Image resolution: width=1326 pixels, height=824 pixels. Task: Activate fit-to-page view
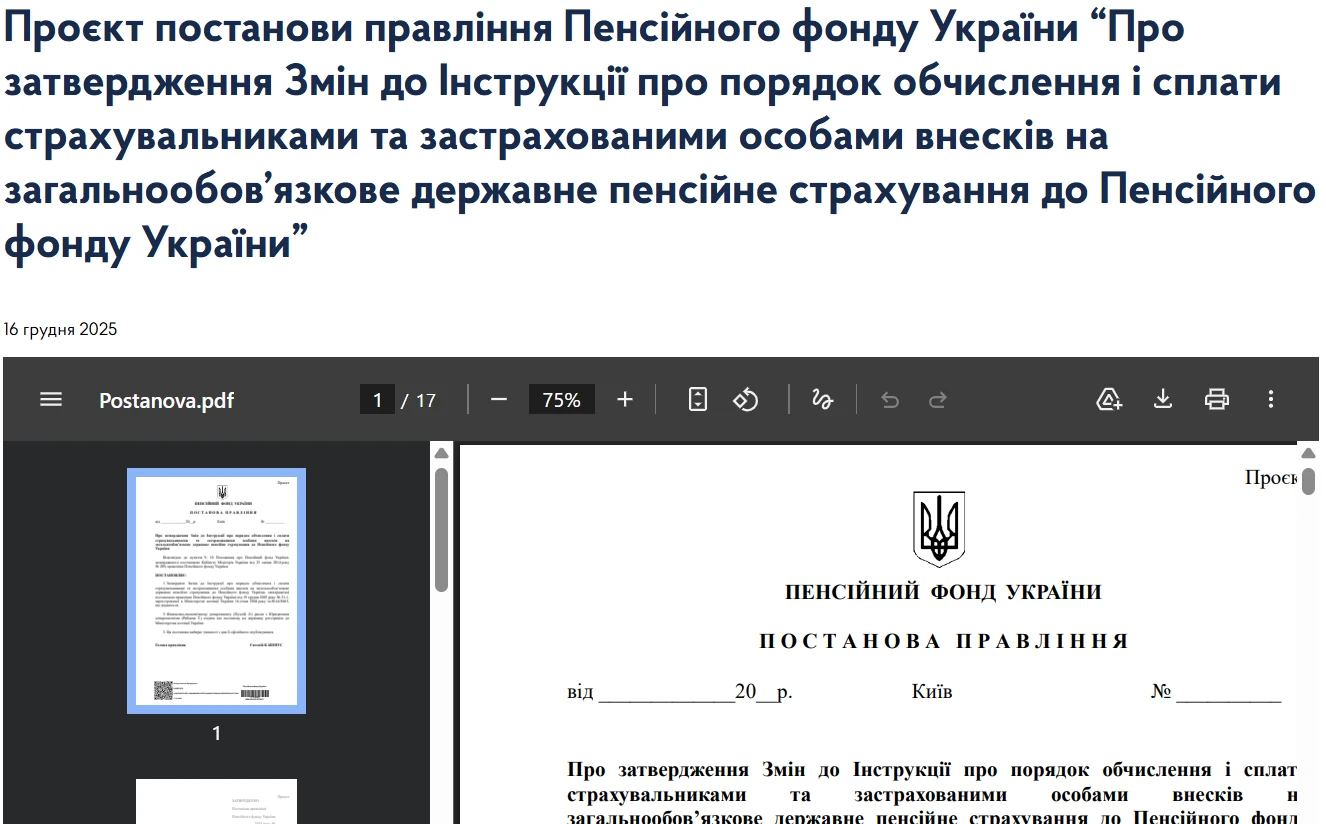pos(696,398)
